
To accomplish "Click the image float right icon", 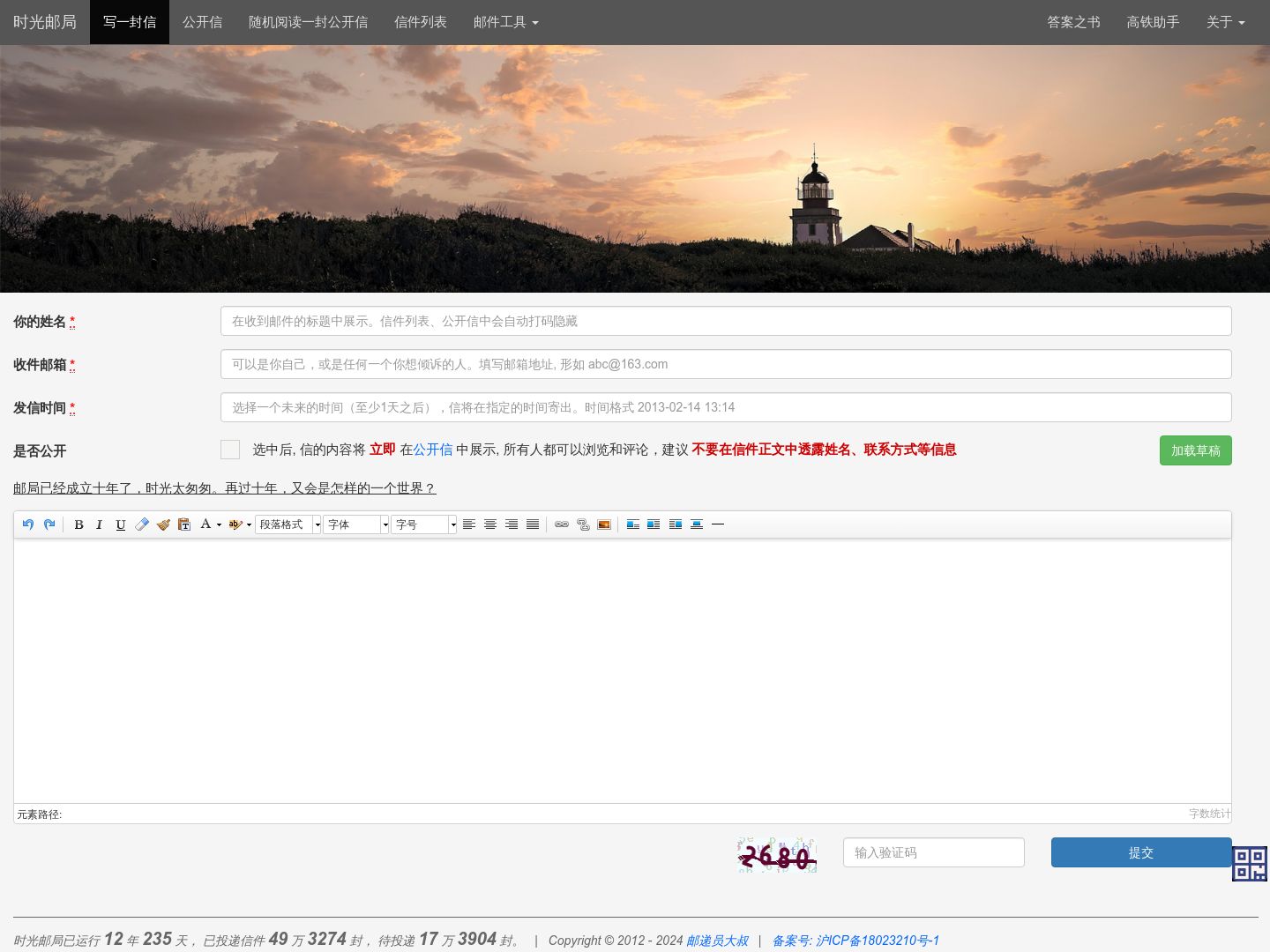I will pos(676,524).
